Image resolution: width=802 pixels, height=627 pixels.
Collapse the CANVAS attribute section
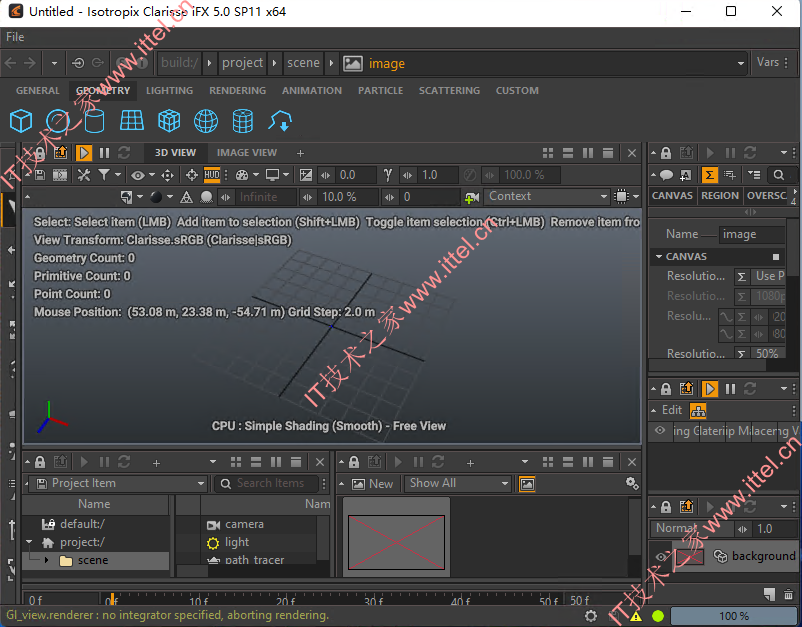[x=659, y=257]
